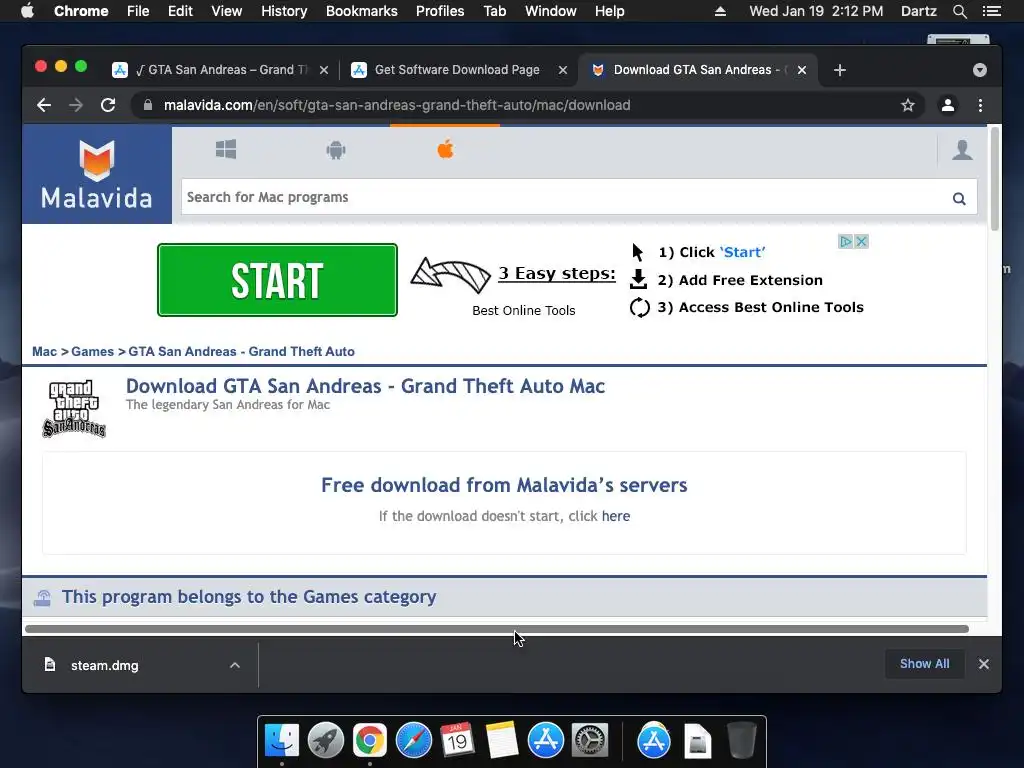Click the search magnifier in Malavida search bar
The height and width of the screenshot is (768, 1024).
point(959,199)
